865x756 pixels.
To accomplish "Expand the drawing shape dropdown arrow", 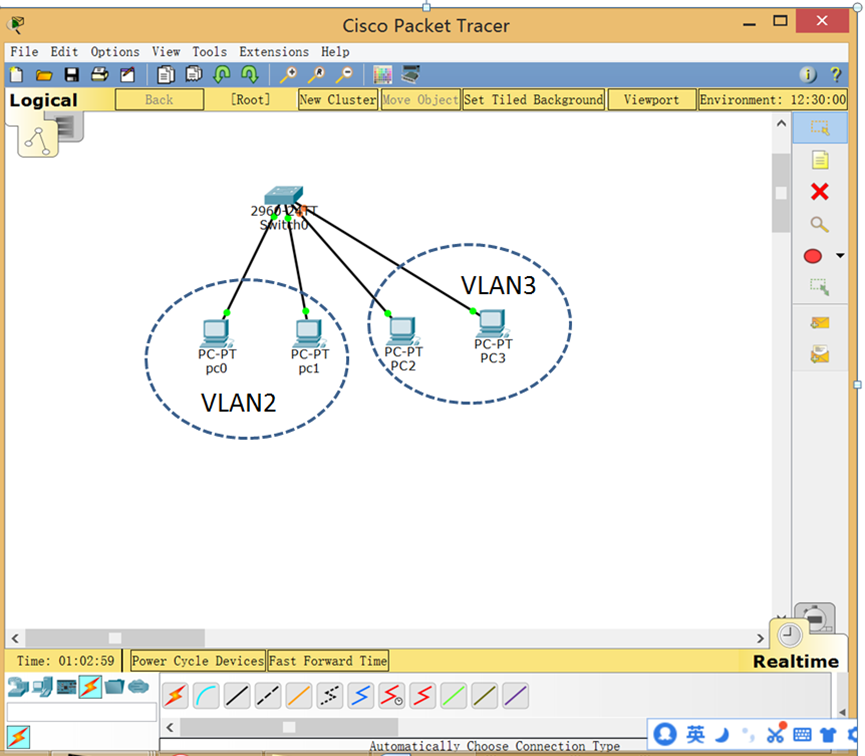I will coord(840,255).
